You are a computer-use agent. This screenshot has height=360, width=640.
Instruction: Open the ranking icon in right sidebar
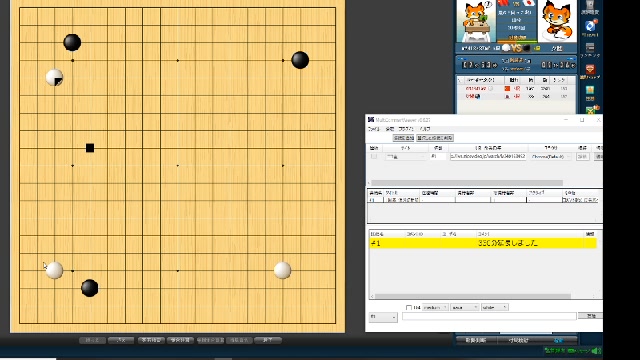[x=590, y=48]
